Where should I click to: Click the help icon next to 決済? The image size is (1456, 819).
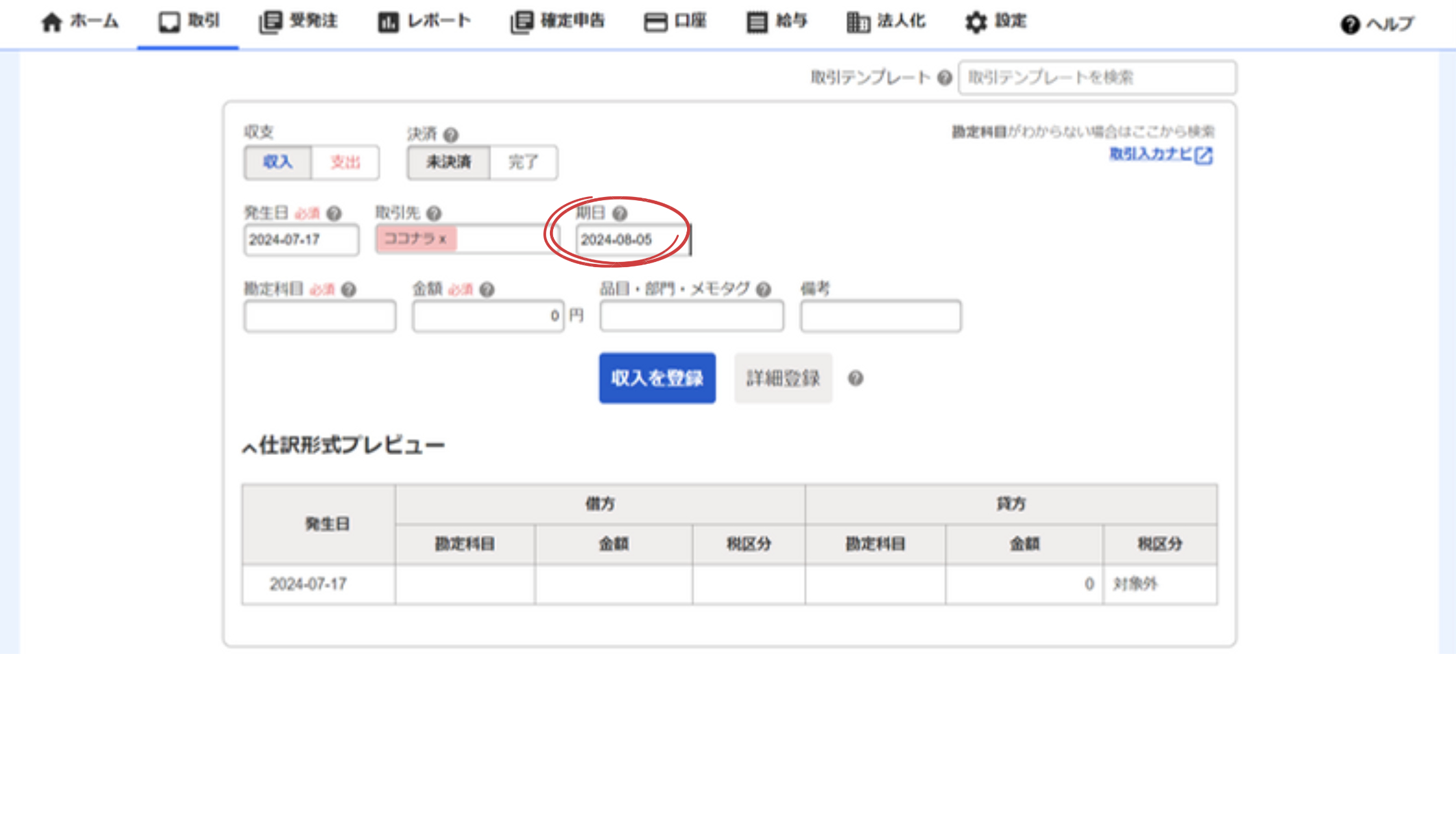coord(450,135)
